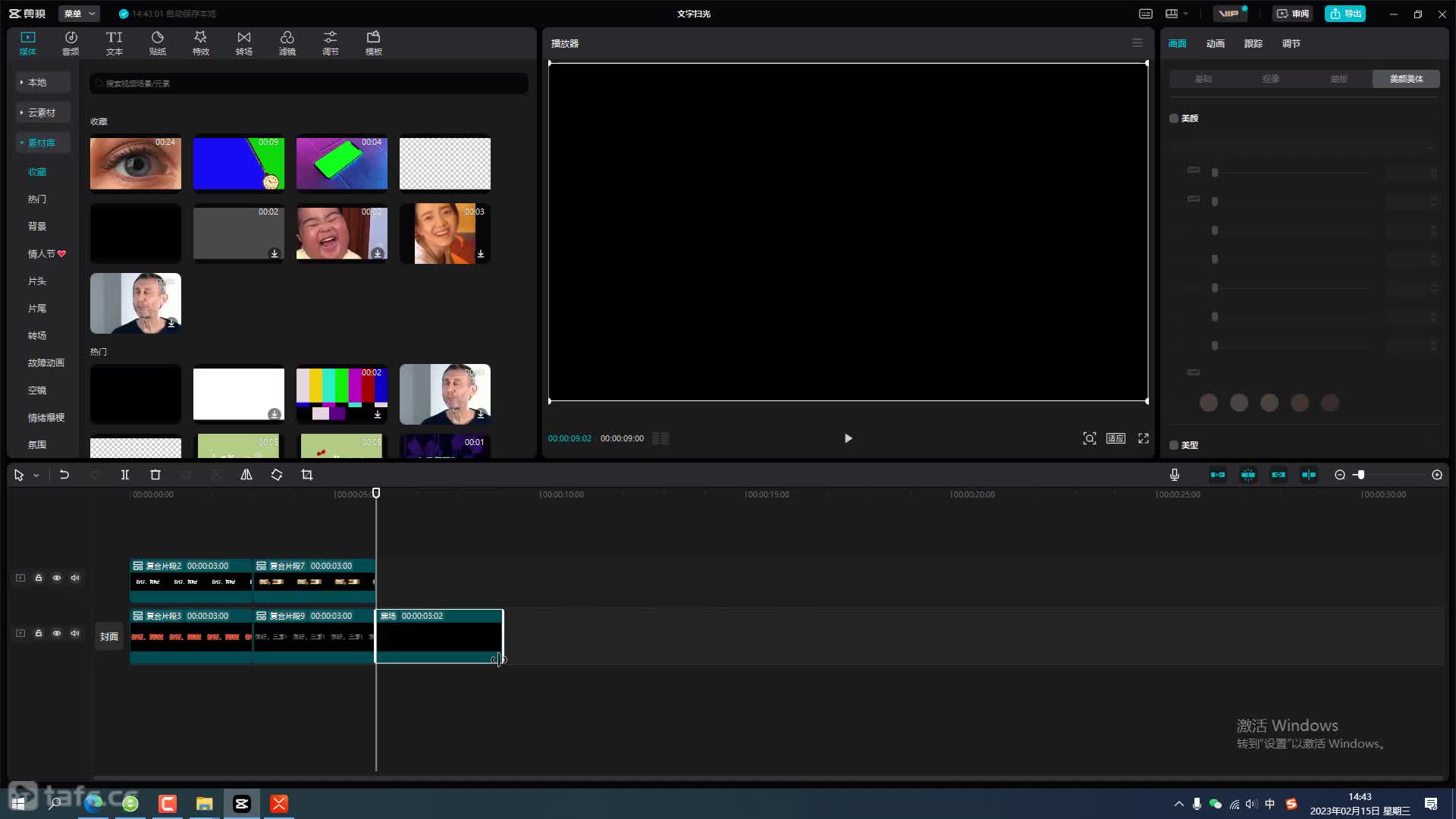Click the timeline zoom-in magnifier
1456x819 pixels.
click(x=1437, y=475)
